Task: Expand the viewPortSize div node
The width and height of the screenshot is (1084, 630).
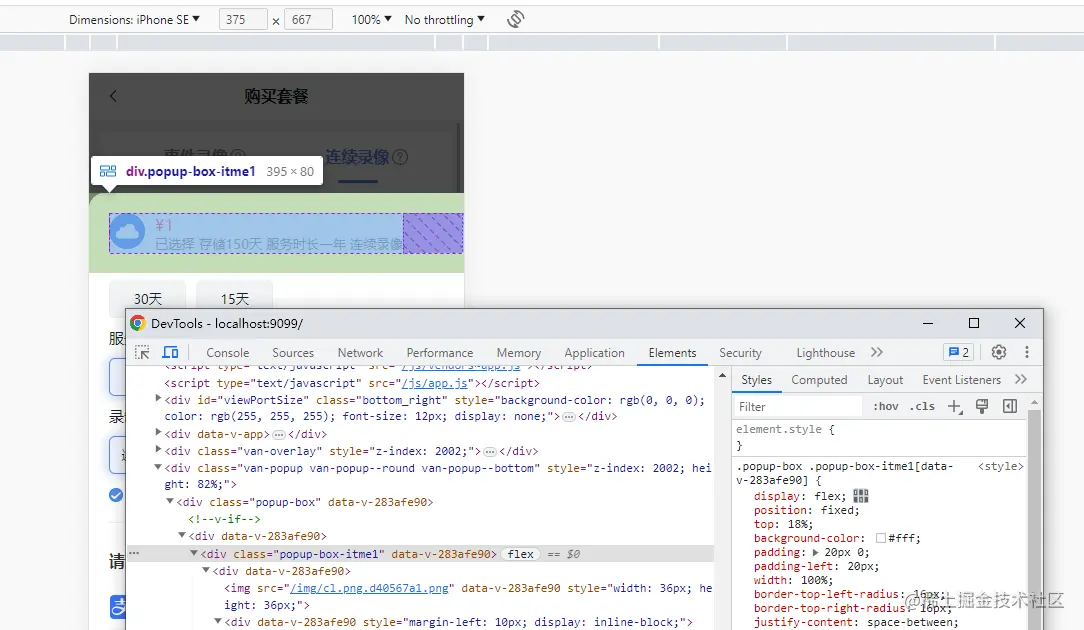Action: click(x=158, y=398)
